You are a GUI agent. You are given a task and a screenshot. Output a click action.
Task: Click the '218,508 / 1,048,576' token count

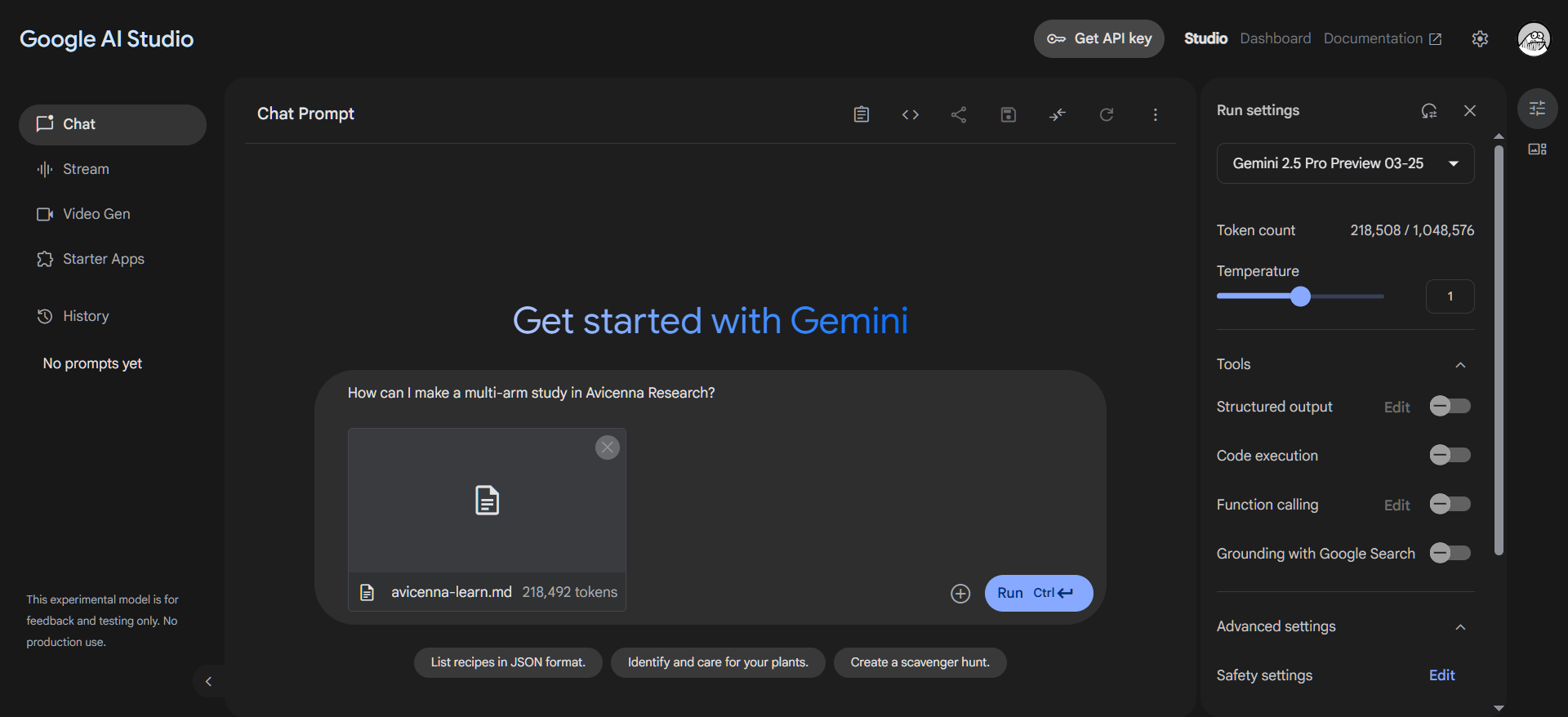[x=1412, y=230]
